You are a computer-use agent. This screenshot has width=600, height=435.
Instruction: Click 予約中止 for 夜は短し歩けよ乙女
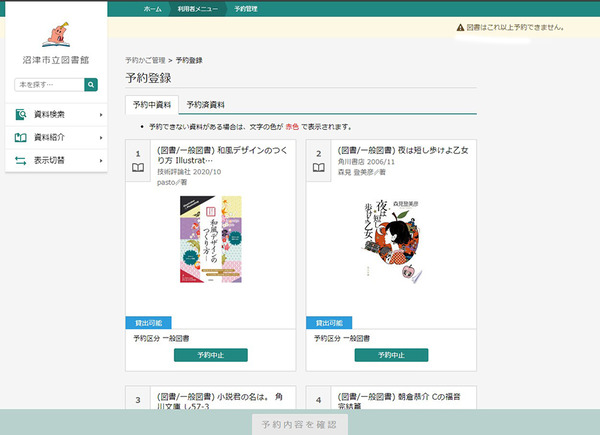tap(391, 355)
